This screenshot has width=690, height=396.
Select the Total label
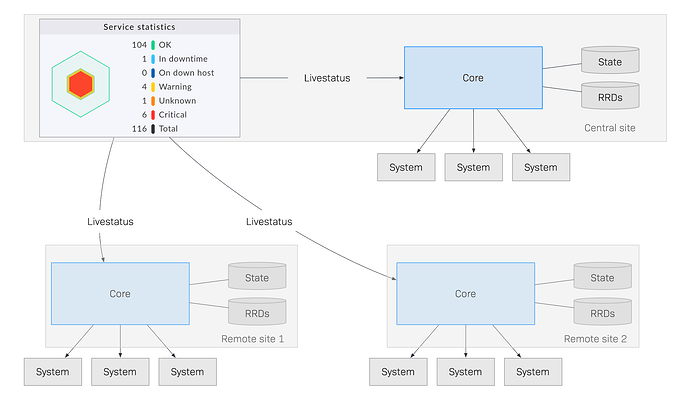tap(168, 129)
